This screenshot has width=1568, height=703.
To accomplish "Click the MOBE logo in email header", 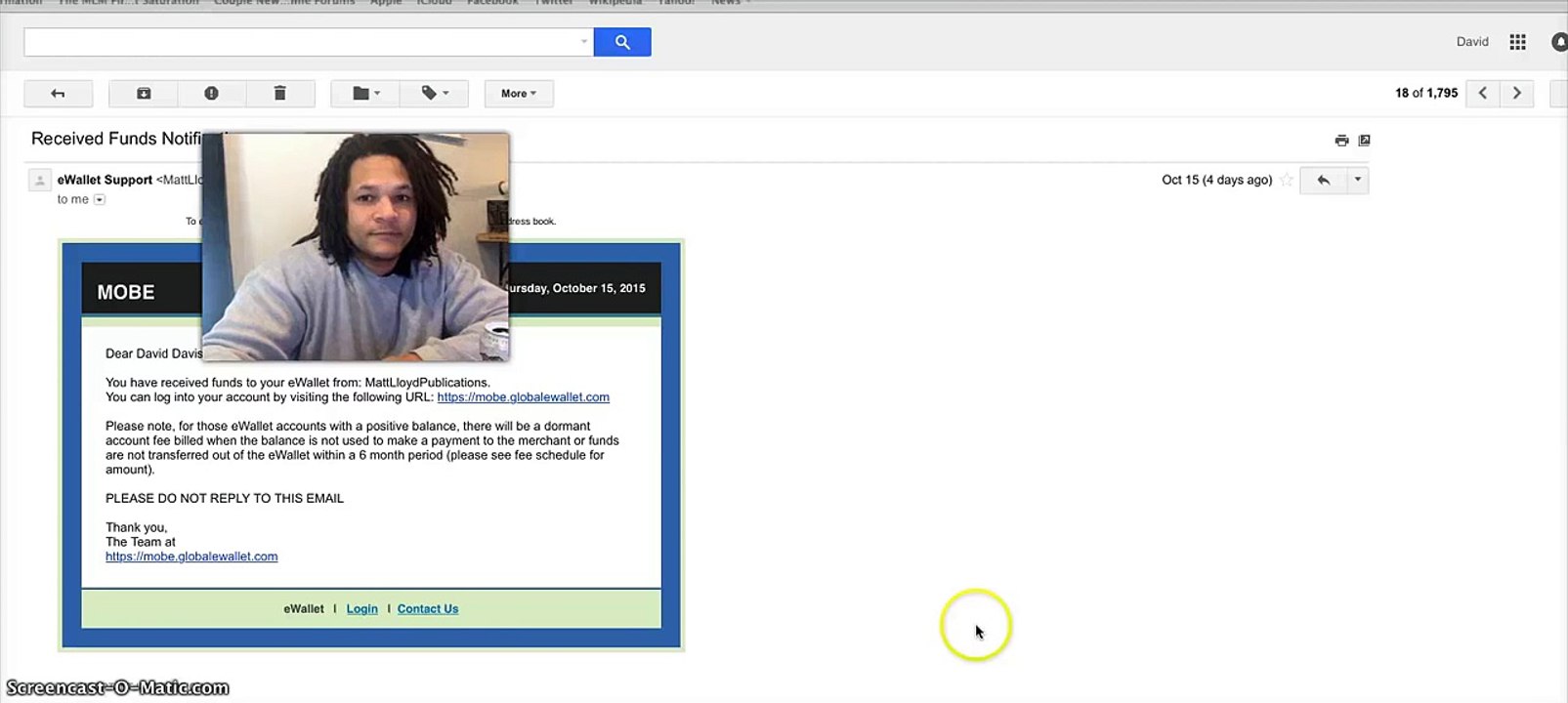I will tap(126, 292).
